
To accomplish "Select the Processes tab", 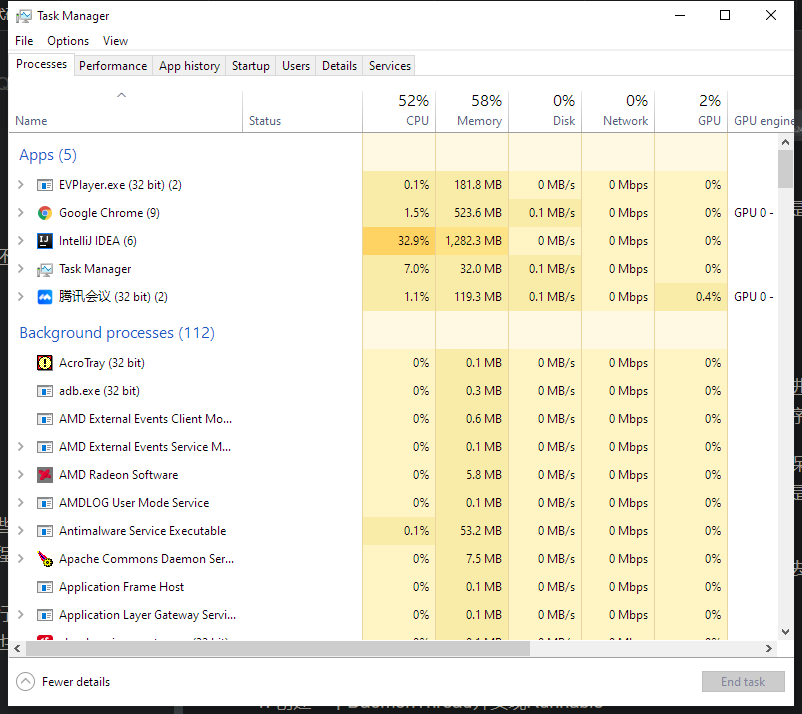I will click(x=41, y=64).
